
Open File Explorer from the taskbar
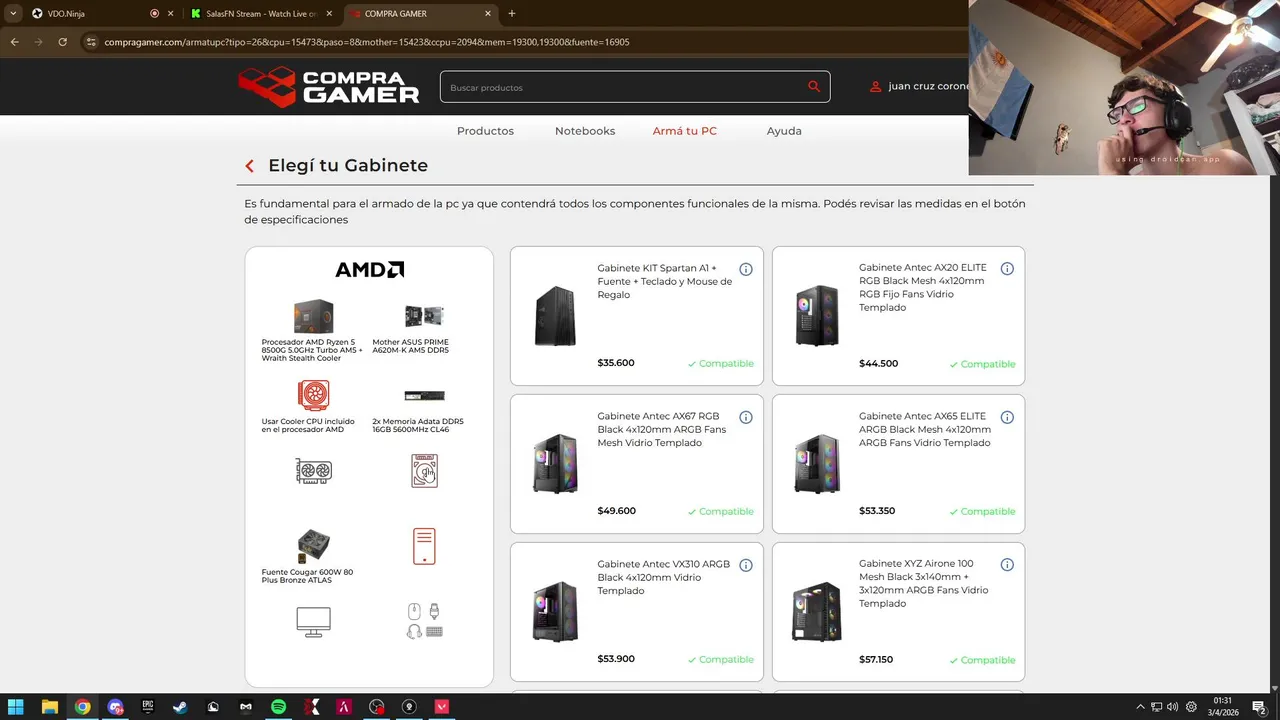tap(49, 707)
